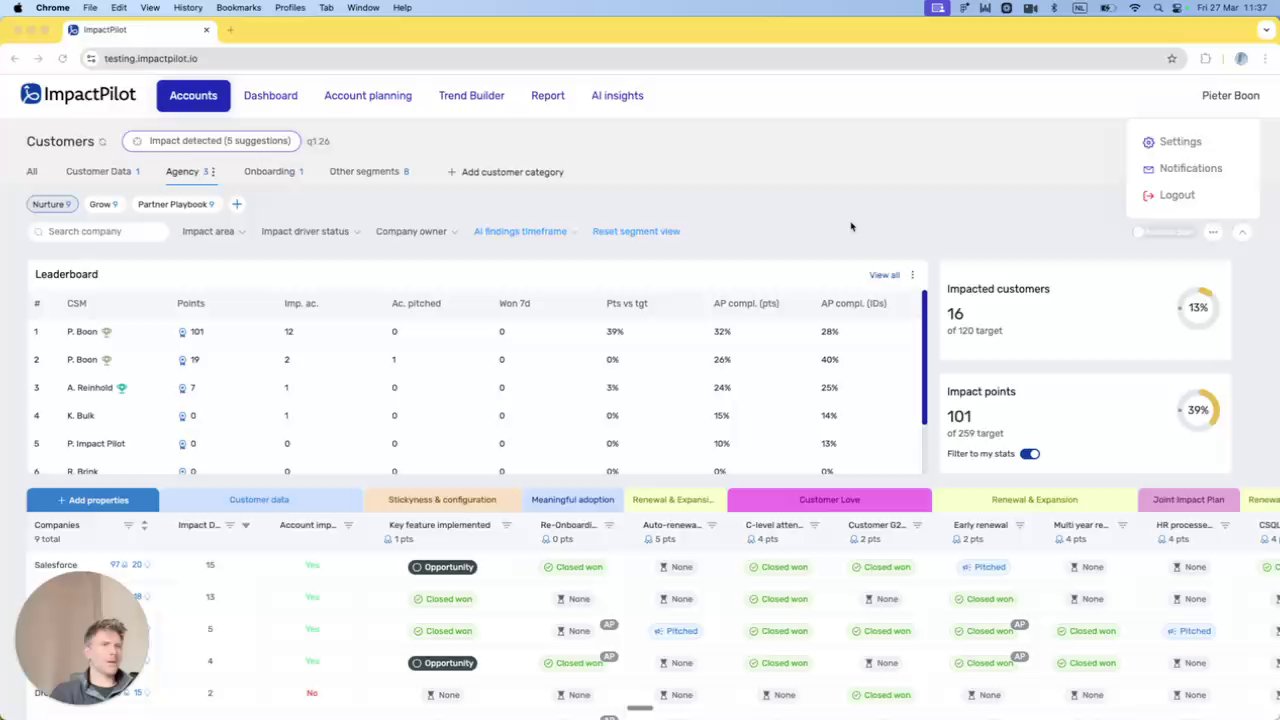Open the Impact driver status dropdown
Screen dimensions: 1280x720
click(x=310, y=231)
